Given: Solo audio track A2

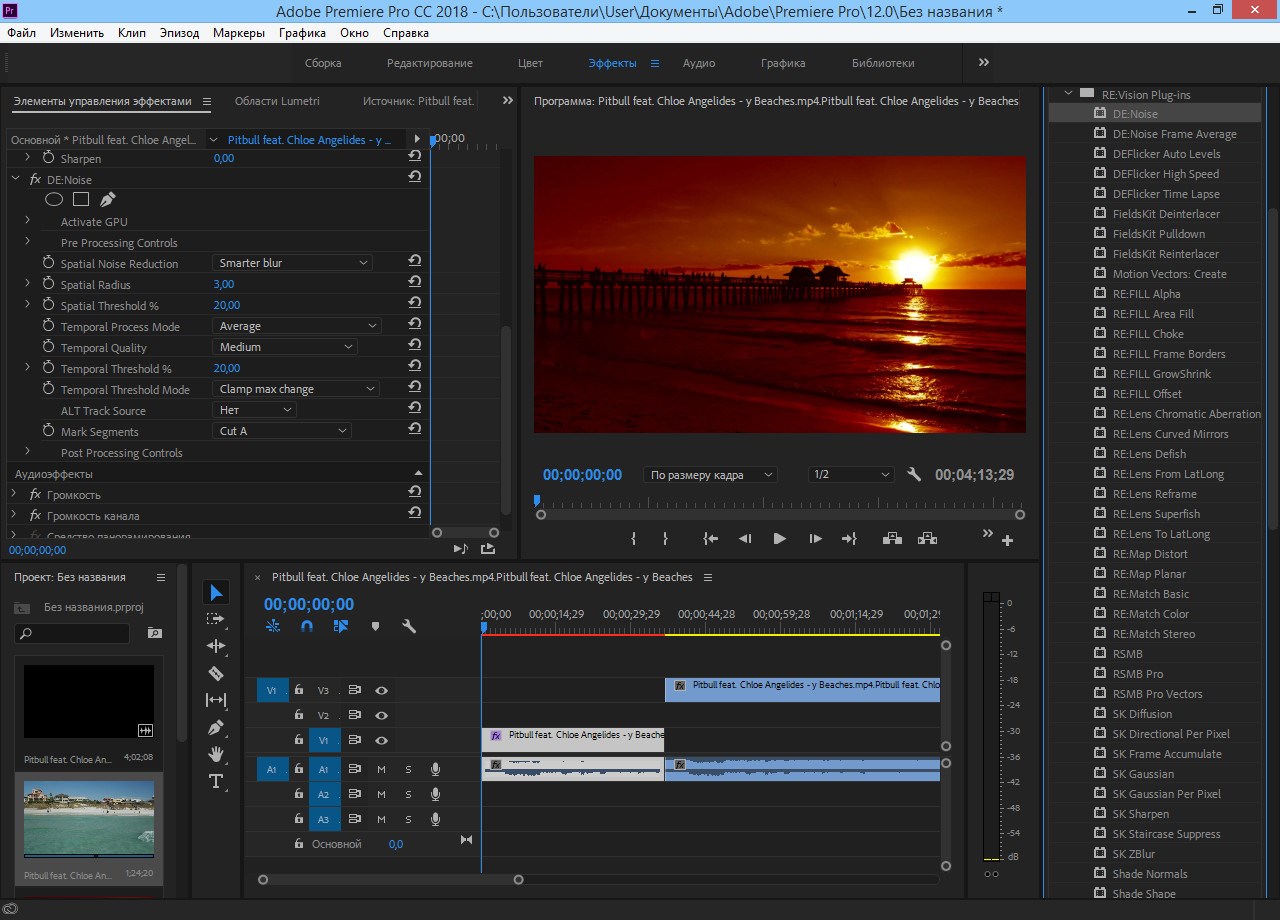Looking at the screenshot, I should [408, 794].
